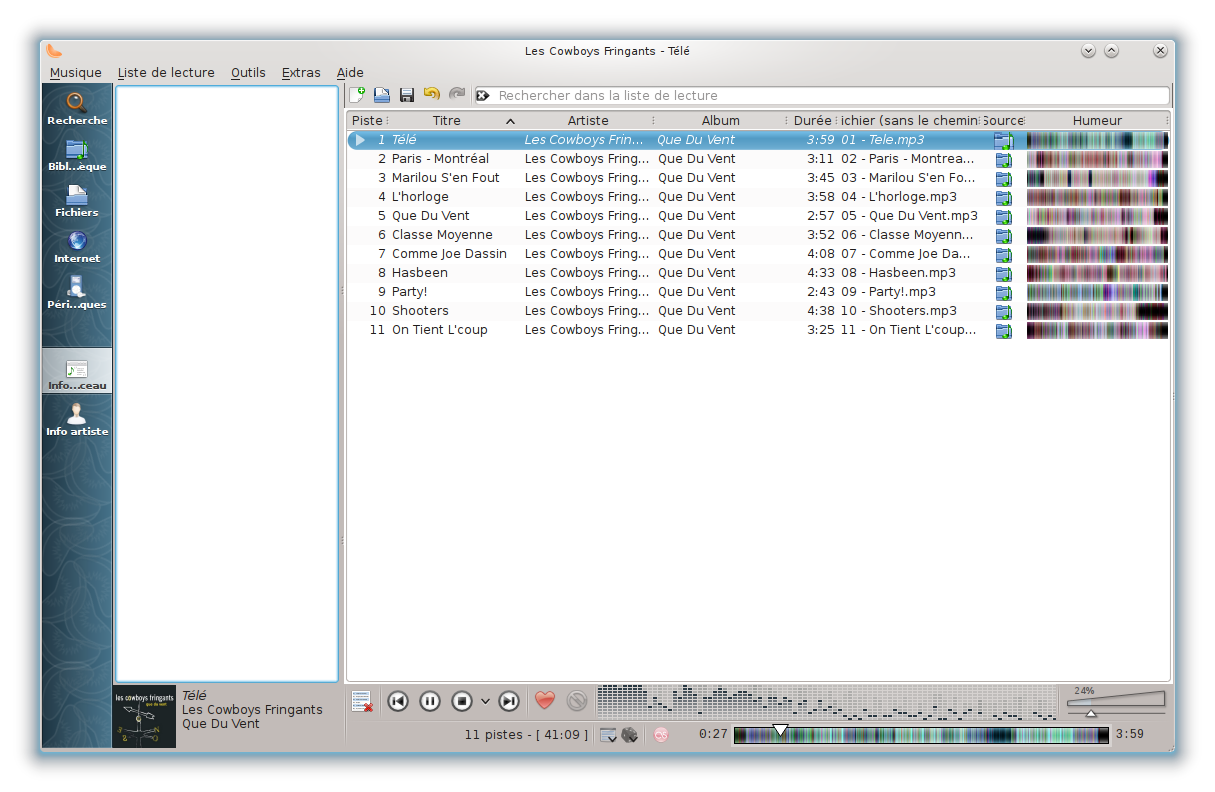Click the source icon in the Que Du Vent row
The height and width of the screenshot is (792, 1215).
[x=1003, y=217]
